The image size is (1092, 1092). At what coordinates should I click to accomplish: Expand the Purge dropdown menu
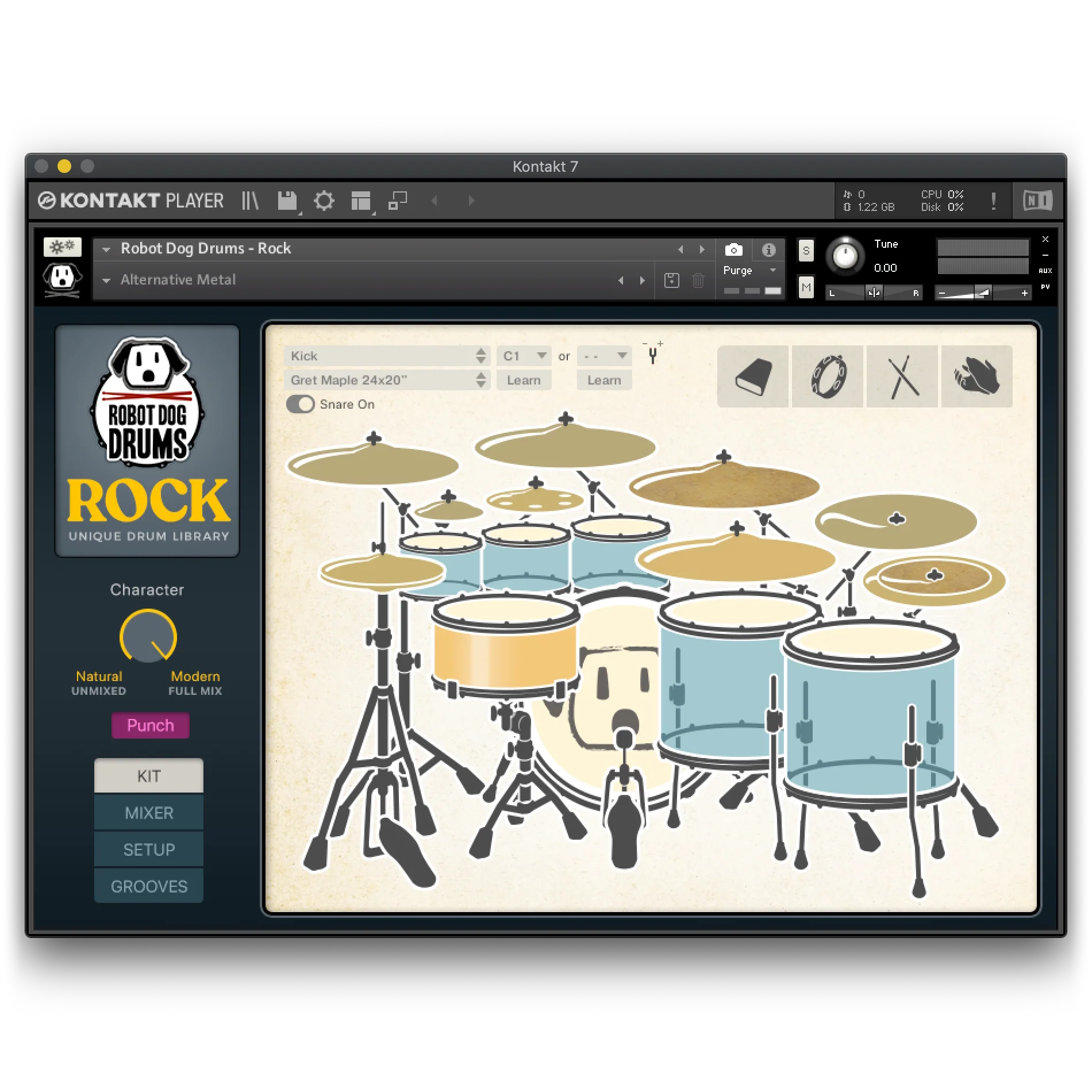(773, 270)
